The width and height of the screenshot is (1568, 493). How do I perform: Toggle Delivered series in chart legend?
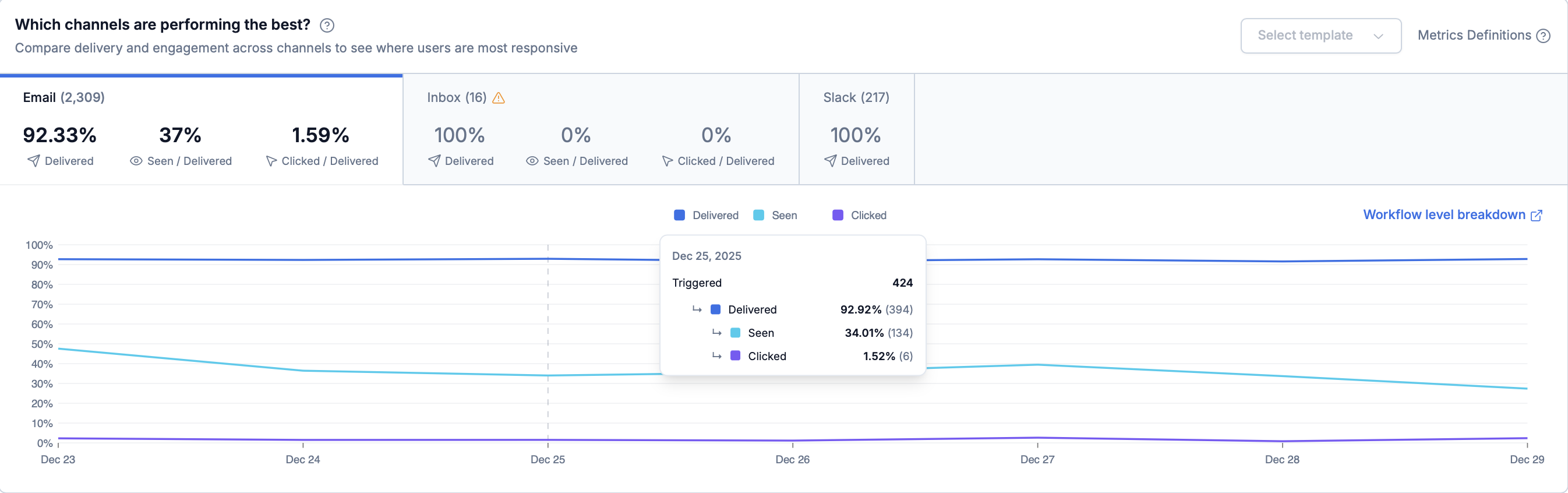[x=706, y=216]
